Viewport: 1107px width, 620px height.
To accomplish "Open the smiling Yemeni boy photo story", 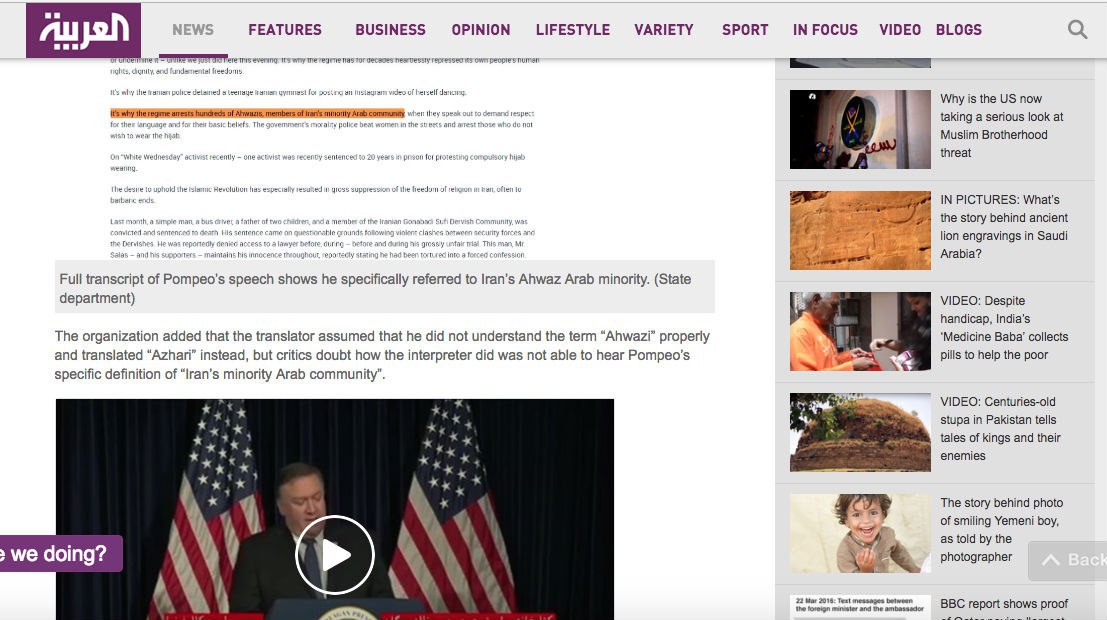I will [1000, 530].
